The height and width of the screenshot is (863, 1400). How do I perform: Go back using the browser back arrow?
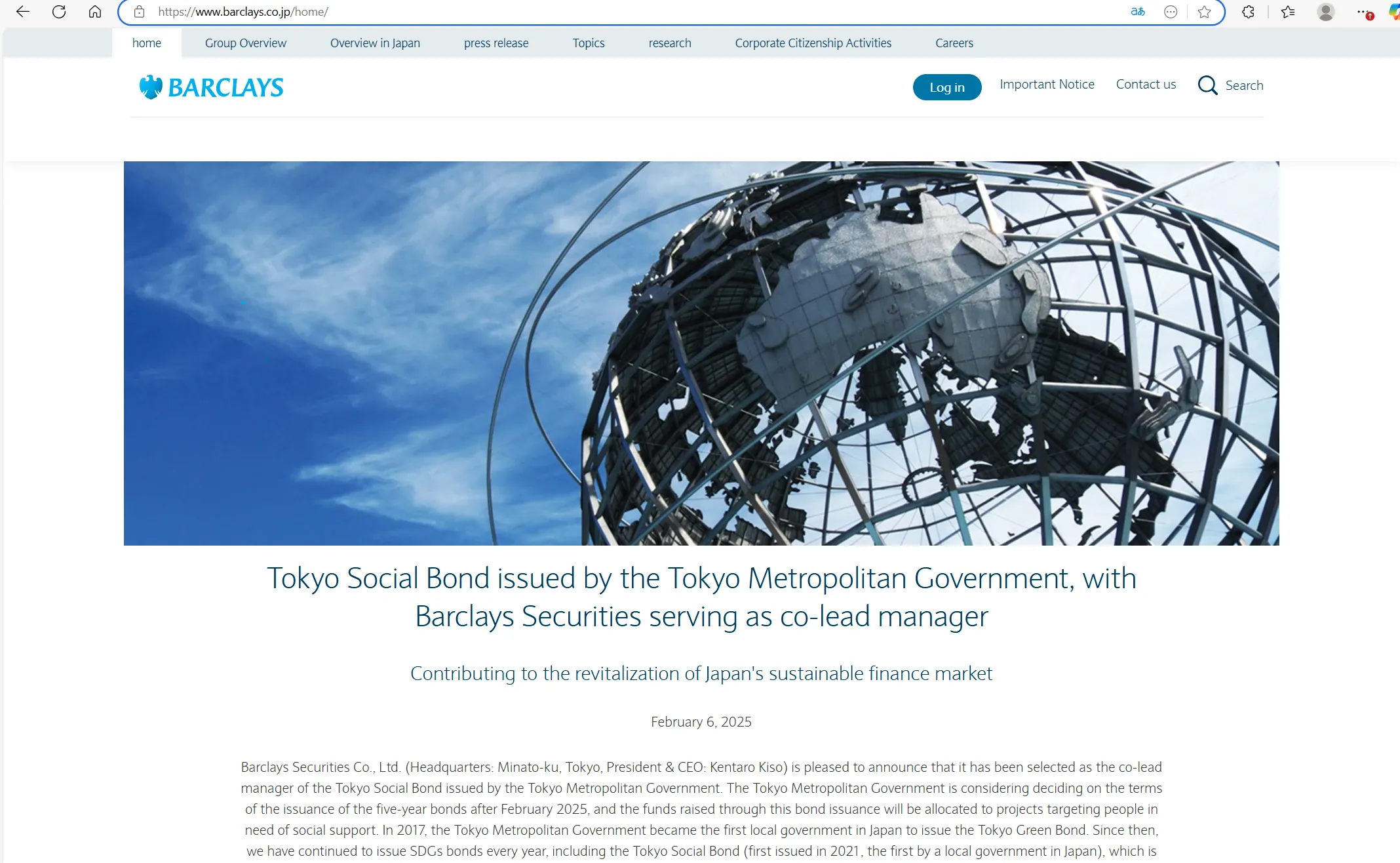23,12
